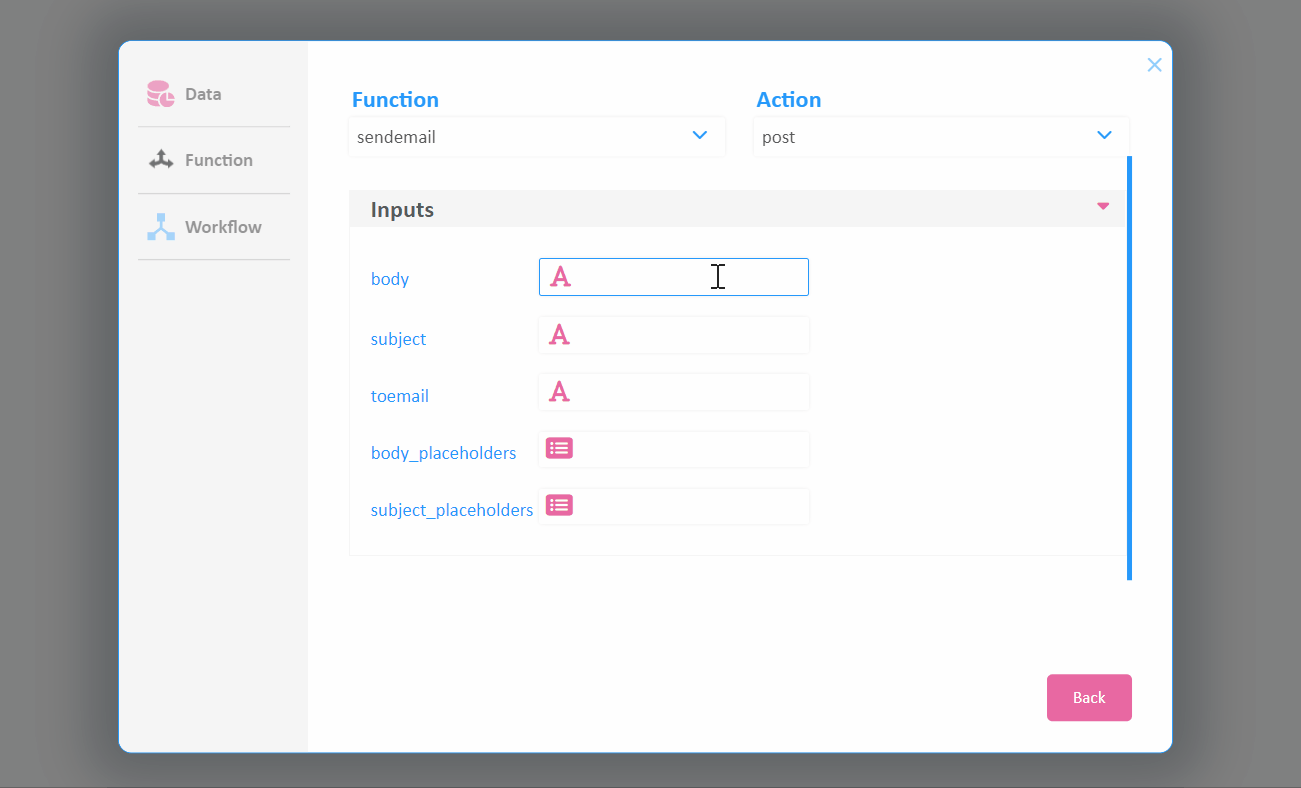The height and width of the screenshot is (788, 1301).
Task: Click the Data database icon in sidebar
Action: point(161,94)
